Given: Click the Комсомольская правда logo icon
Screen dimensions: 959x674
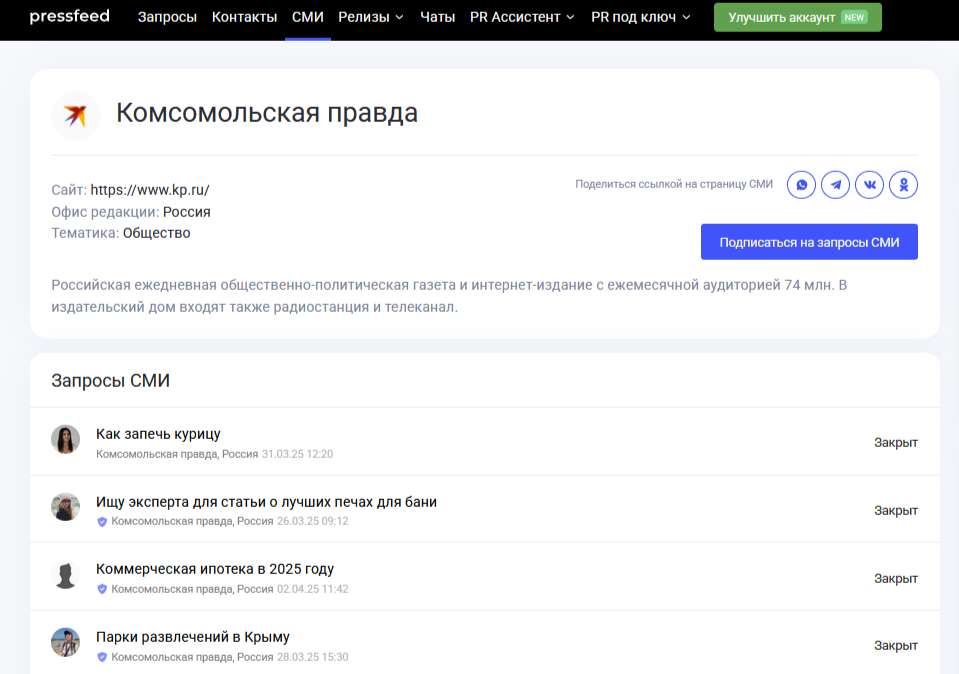Looking at the screenshot, I should (76, 116).
